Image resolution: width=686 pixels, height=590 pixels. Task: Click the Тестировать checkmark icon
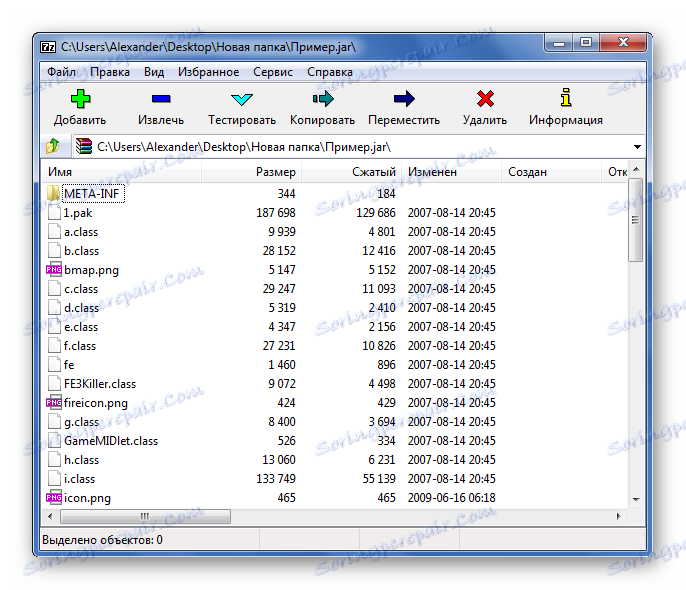(x=242, y=99)
